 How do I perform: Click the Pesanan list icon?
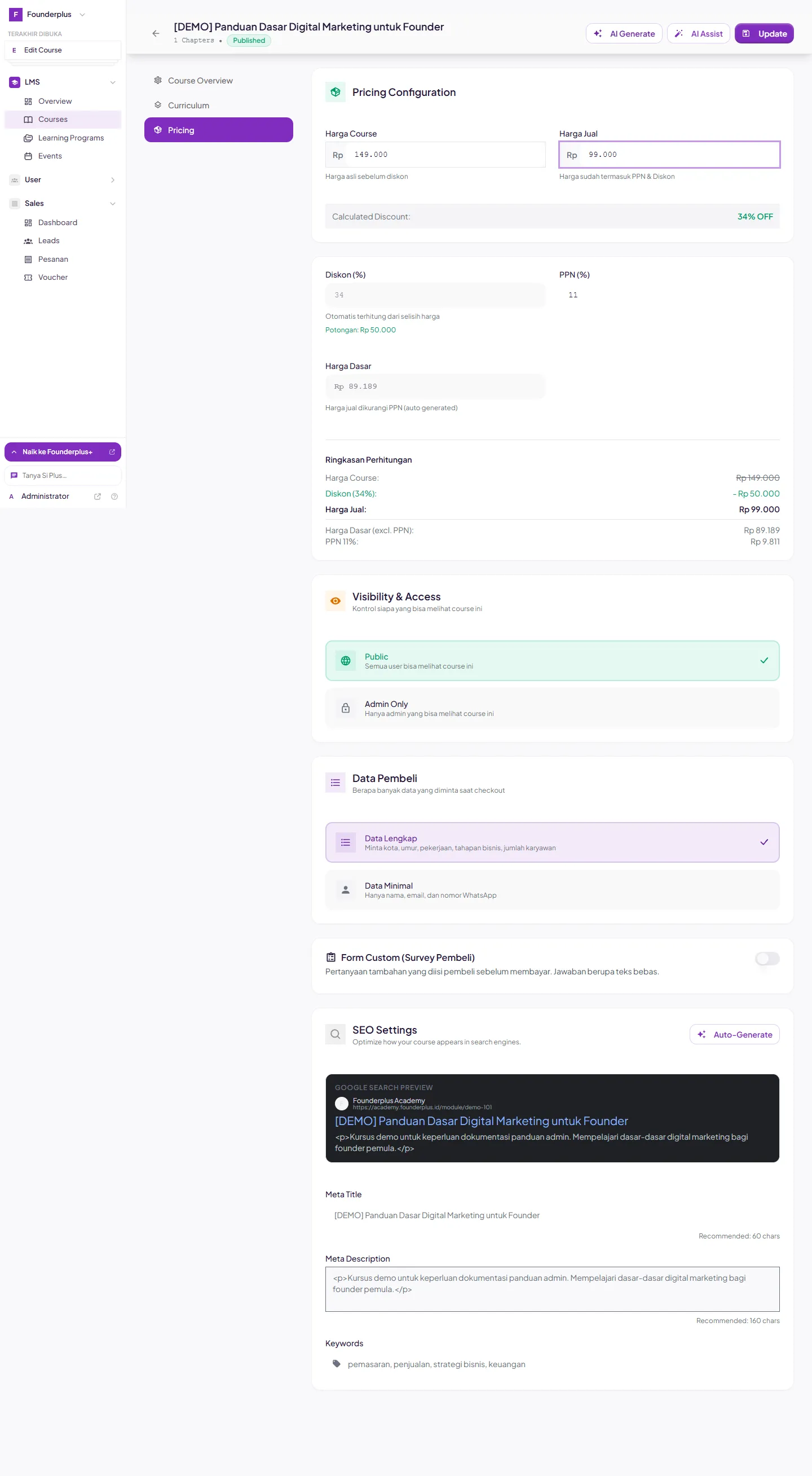point(28,259)
